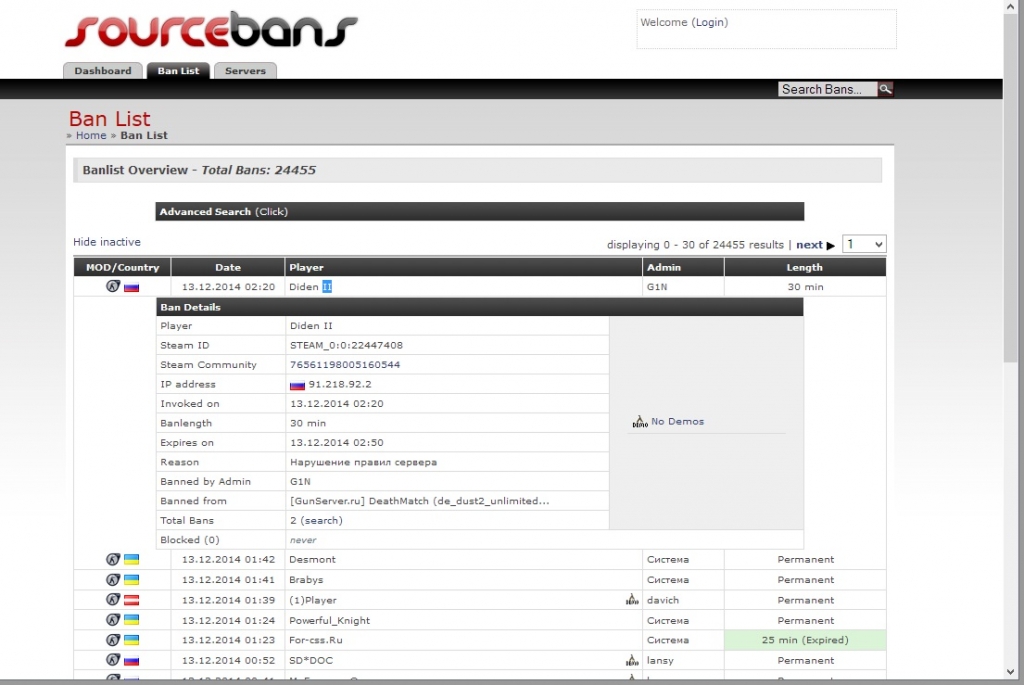Open the Steam Community ID link
The height and width of the screenshot is (685, 1024).
coord(345,365)
